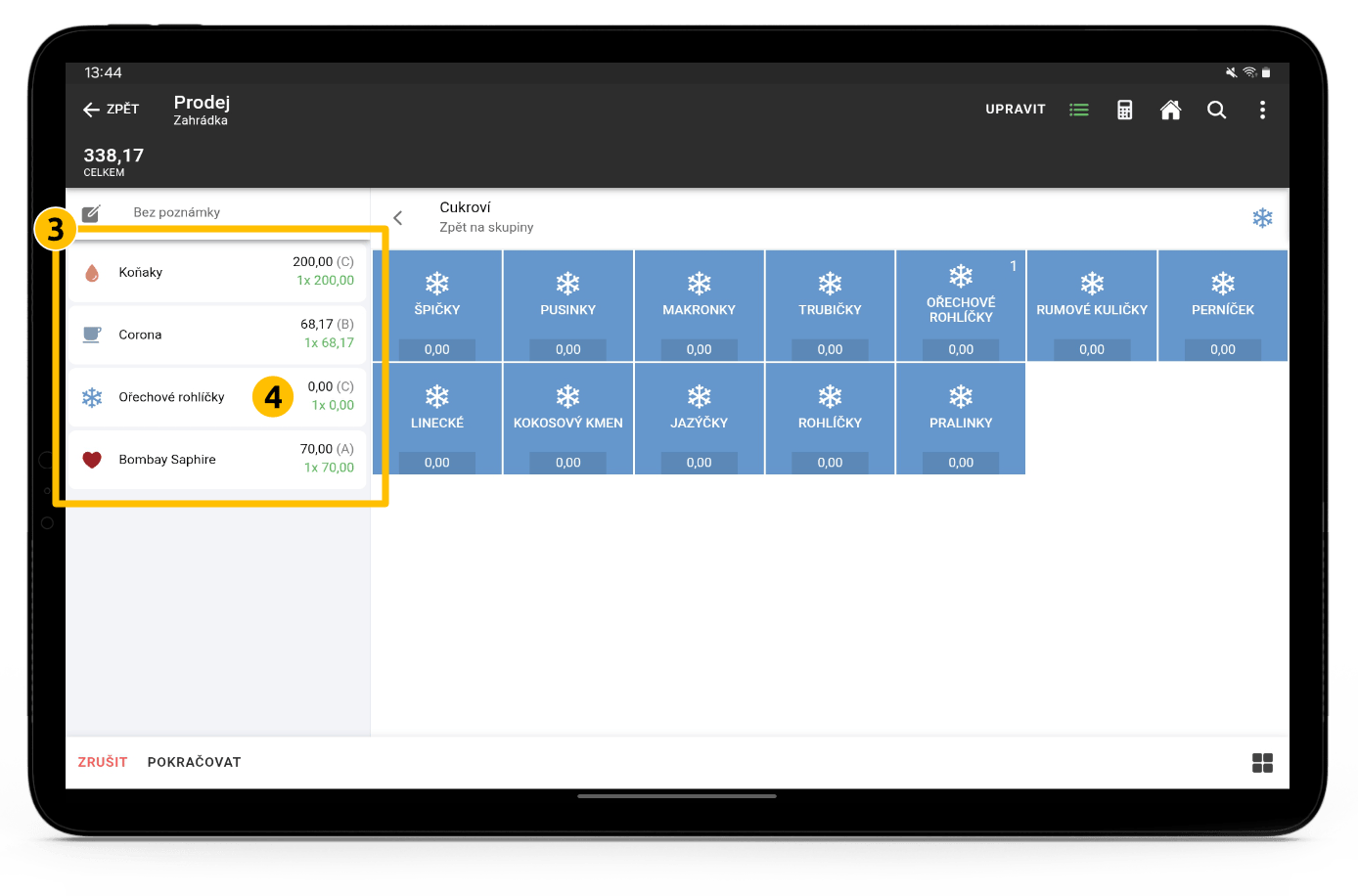Click snowflake icon in Ořechové rohlíčky row
This screenshot has width=1358, height=896.
(92, 397)
